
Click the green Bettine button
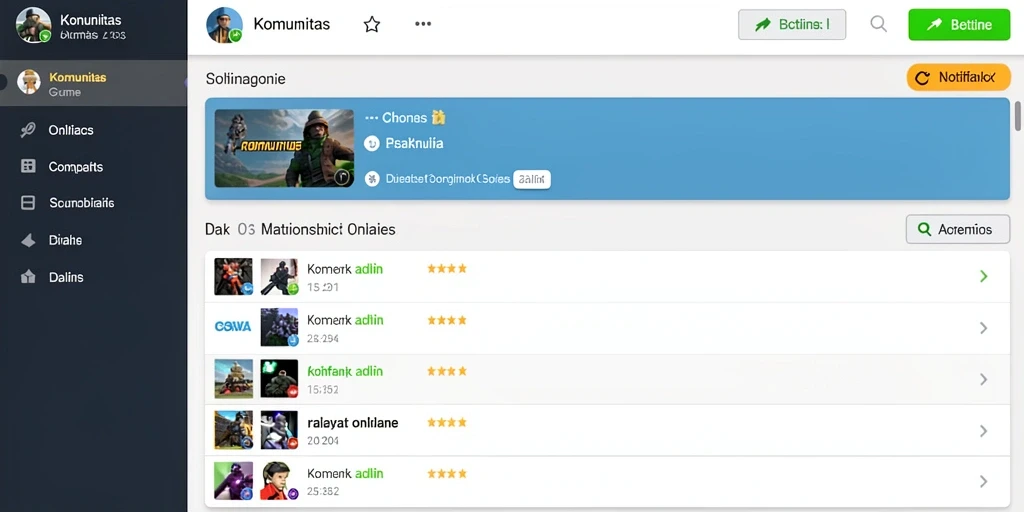(959, 25)
